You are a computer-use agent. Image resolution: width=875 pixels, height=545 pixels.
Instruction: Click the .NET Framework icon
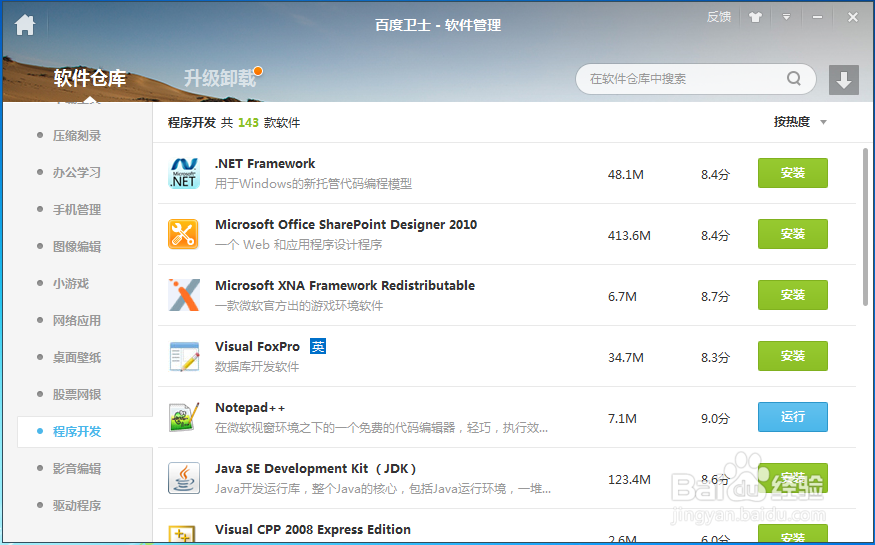pos(184,173)
